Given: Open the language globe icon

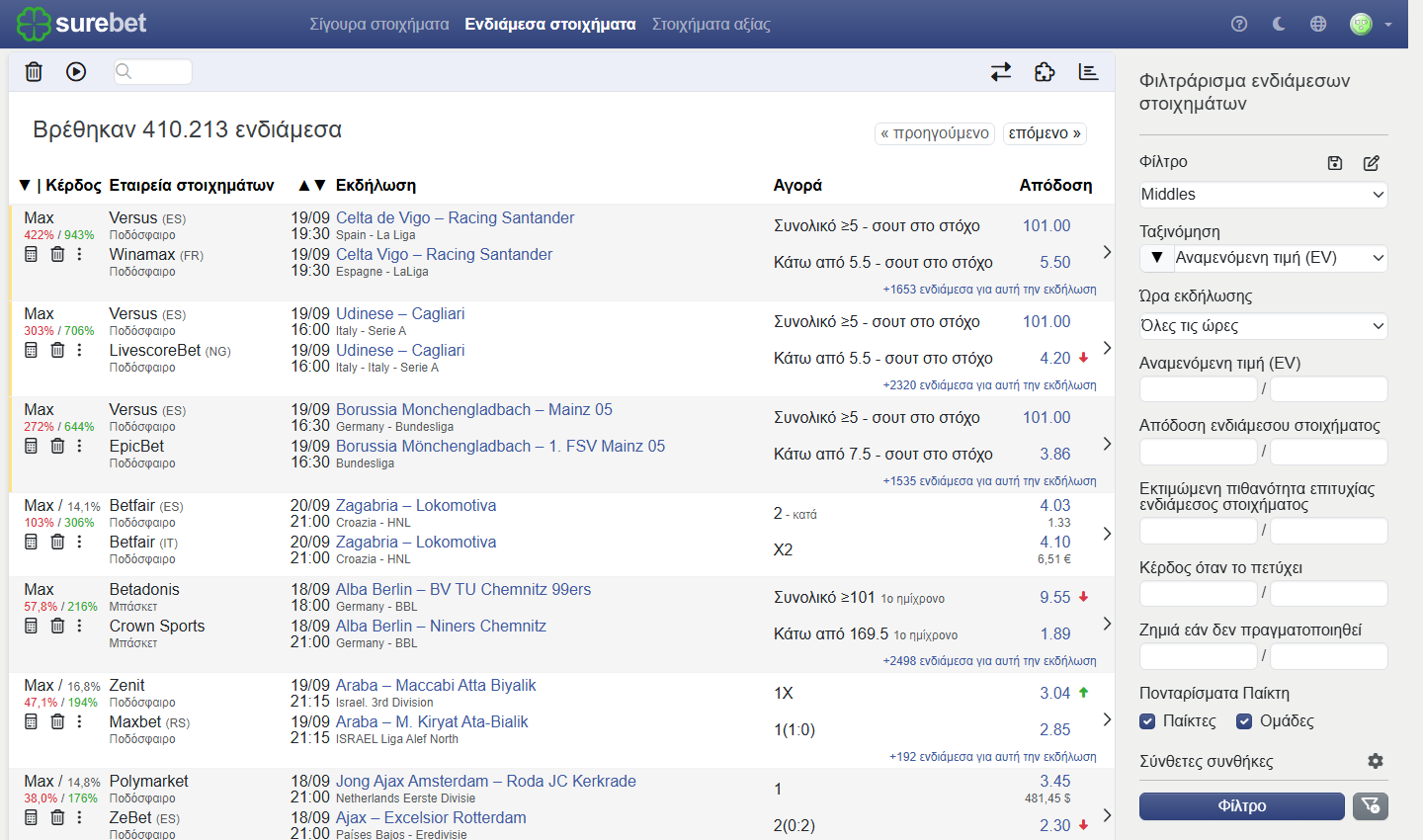Looking at the screenshot, I should (1318, 24).
